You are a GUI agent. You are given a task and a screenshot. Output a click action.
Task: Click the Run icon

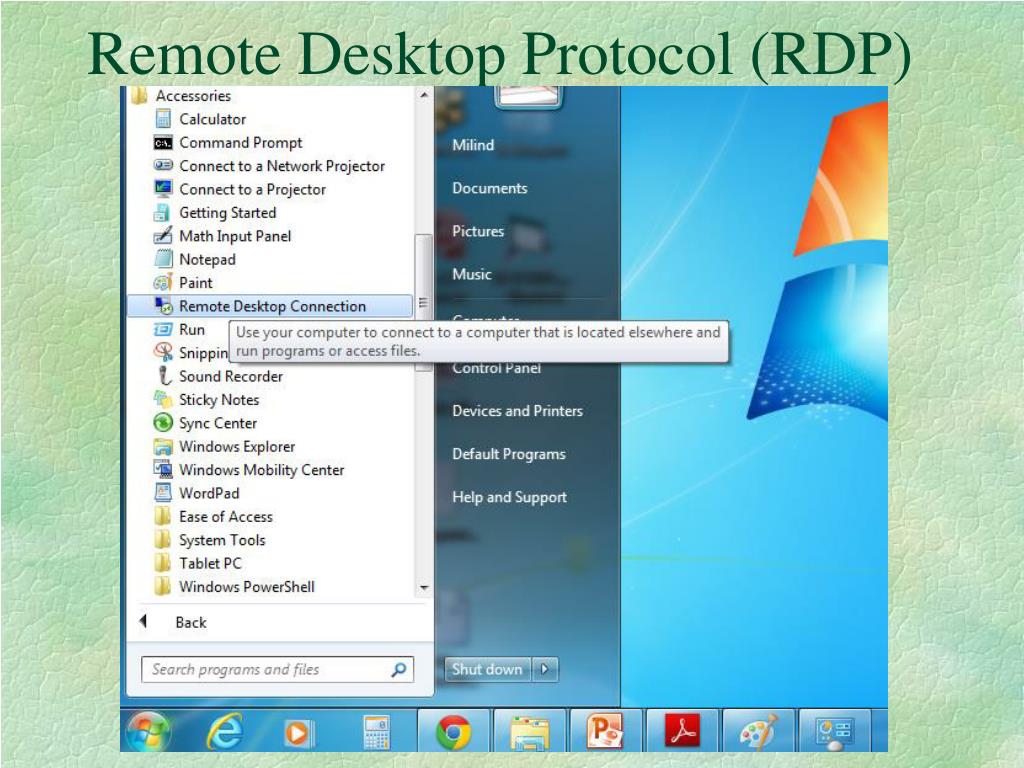click(x=163, y=330)
